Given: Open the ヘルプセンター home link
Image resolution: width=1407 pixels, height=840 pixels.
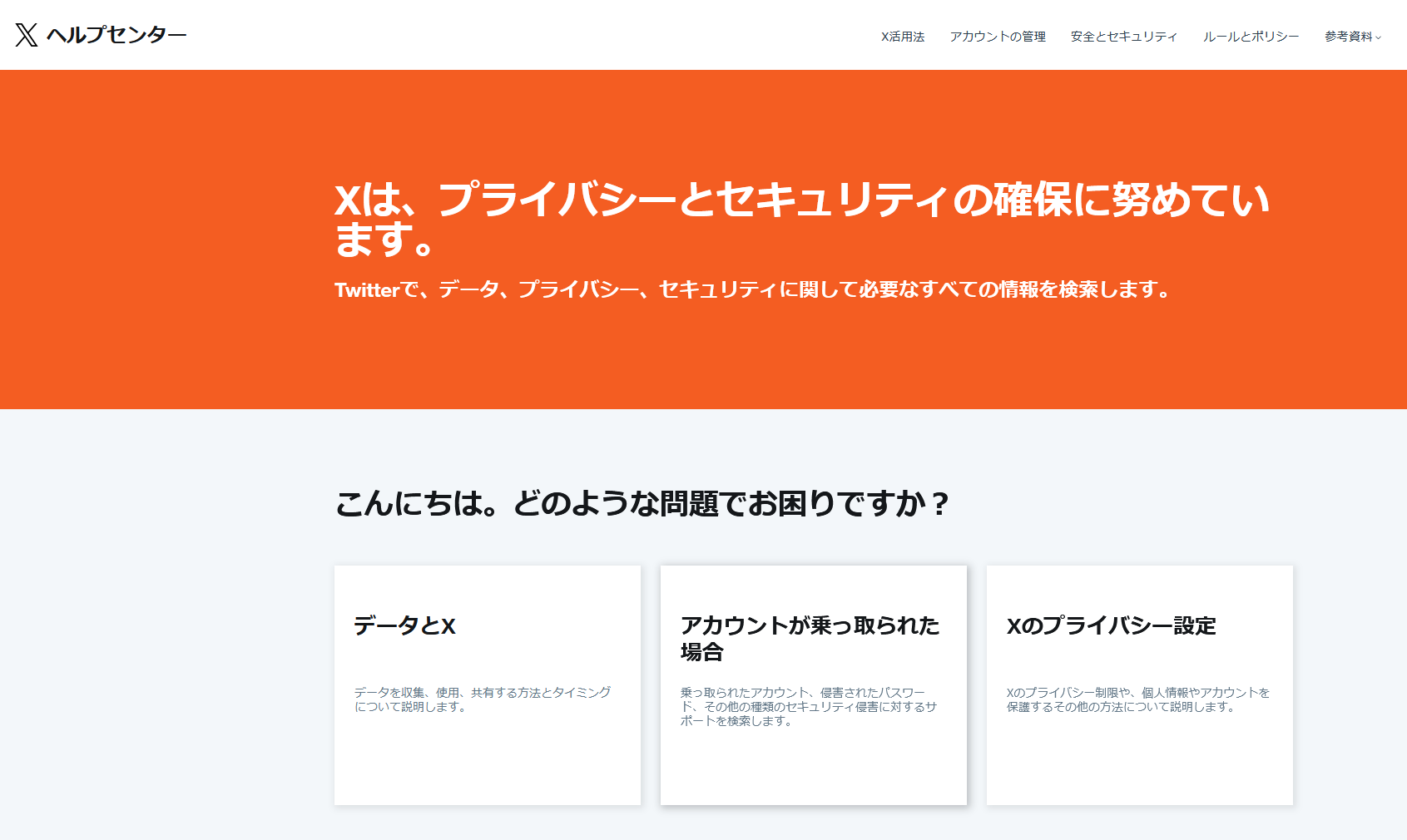Looking at the screenshot, I should pyautogui.click(x=116, y=35).
